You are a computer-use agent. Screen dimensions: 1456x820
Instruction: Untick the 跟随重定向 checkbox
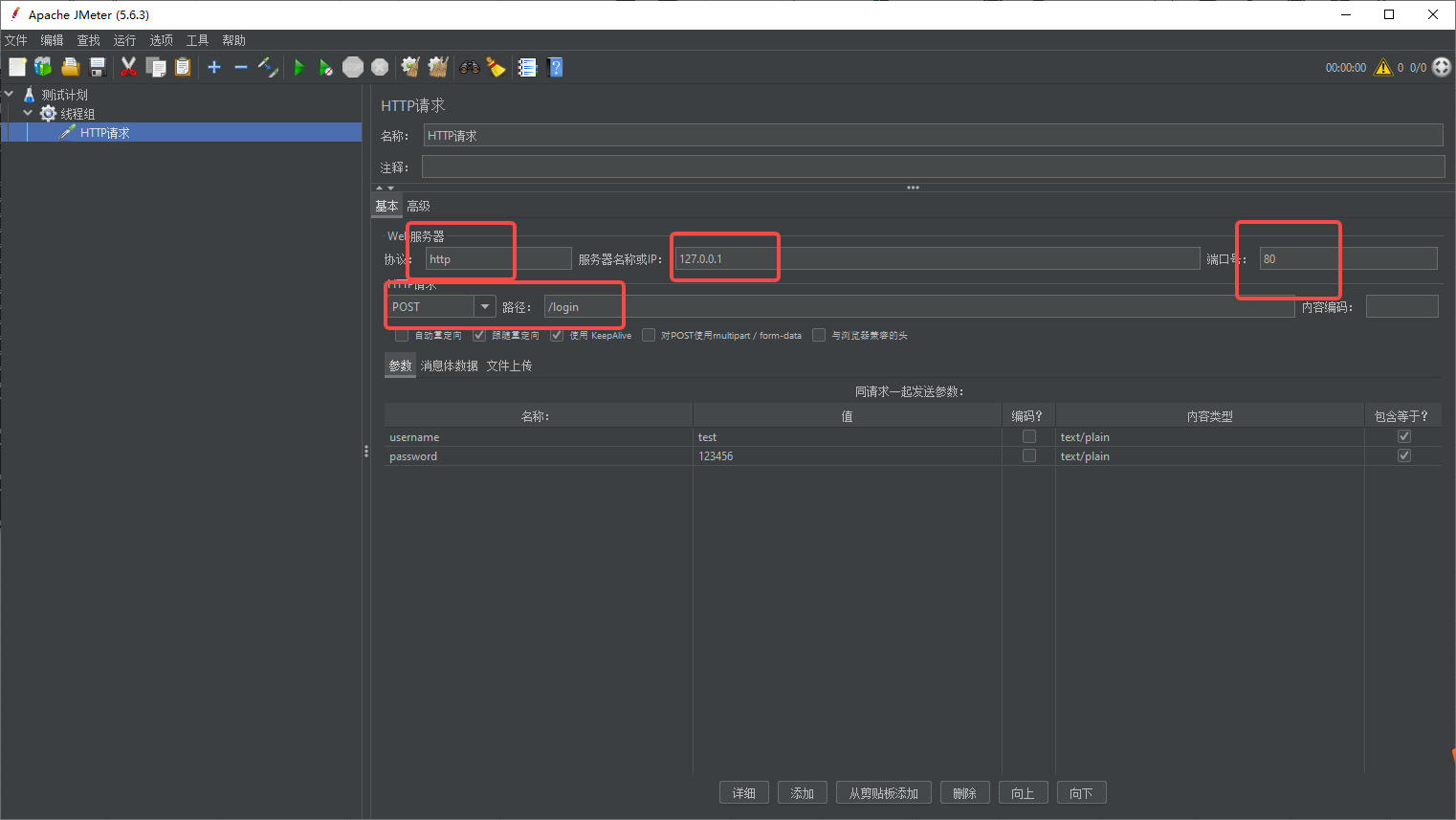[479, 335]
